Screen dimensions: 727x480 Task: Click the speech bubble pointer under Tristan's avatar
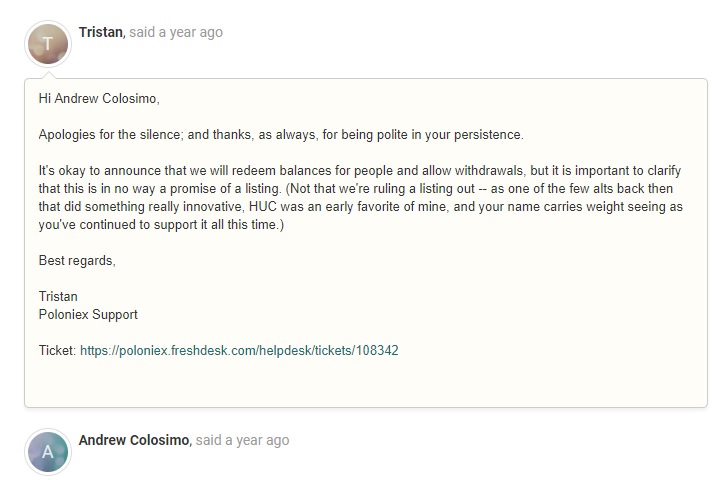coord(48,76)
